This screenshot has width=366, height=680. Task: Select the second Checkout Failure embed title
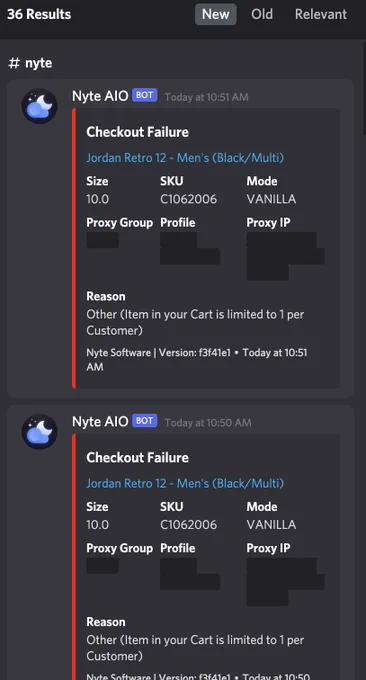(137, 458)
